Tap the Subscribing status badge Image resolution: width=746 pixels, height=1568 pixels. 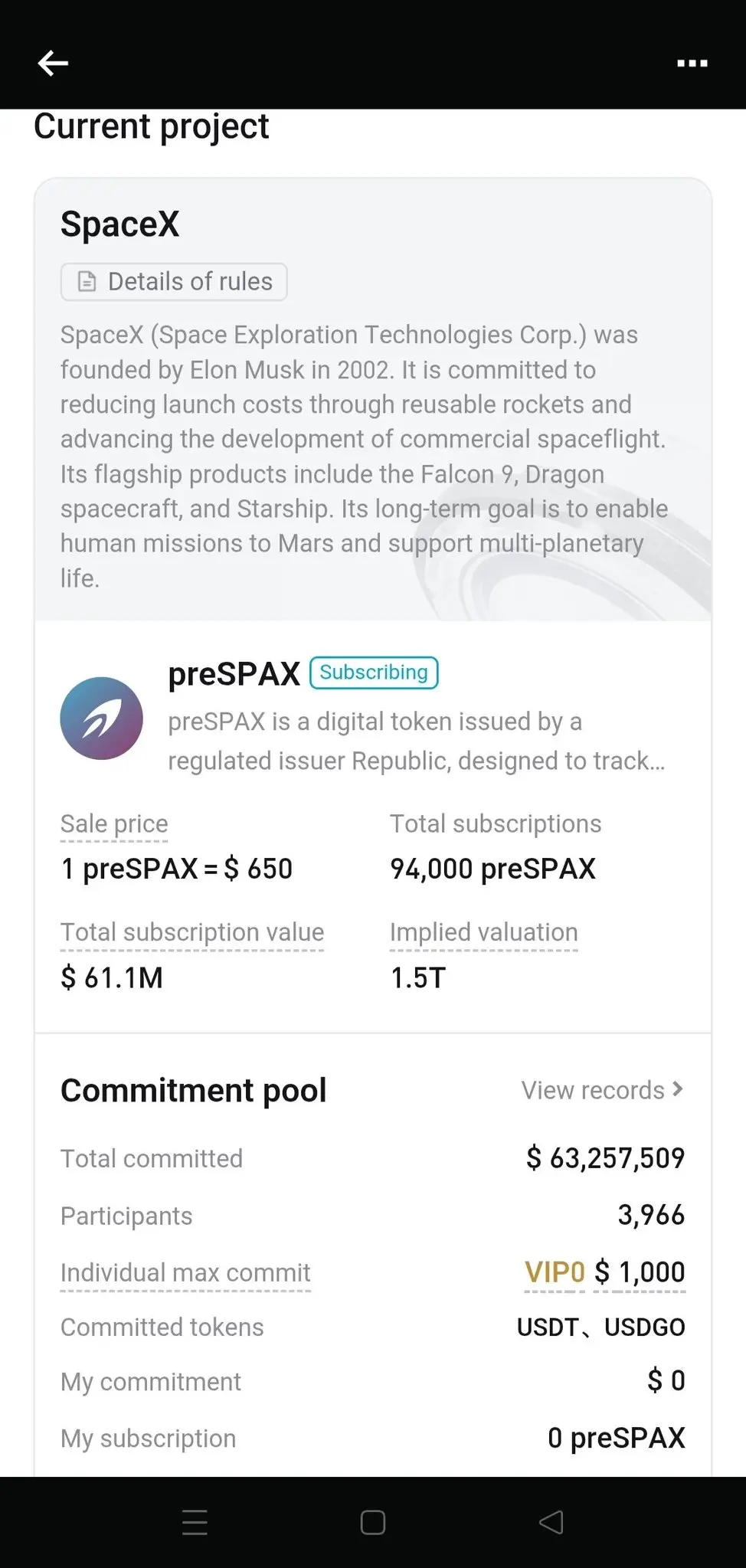pyautogui.click(x=374, y=673)
